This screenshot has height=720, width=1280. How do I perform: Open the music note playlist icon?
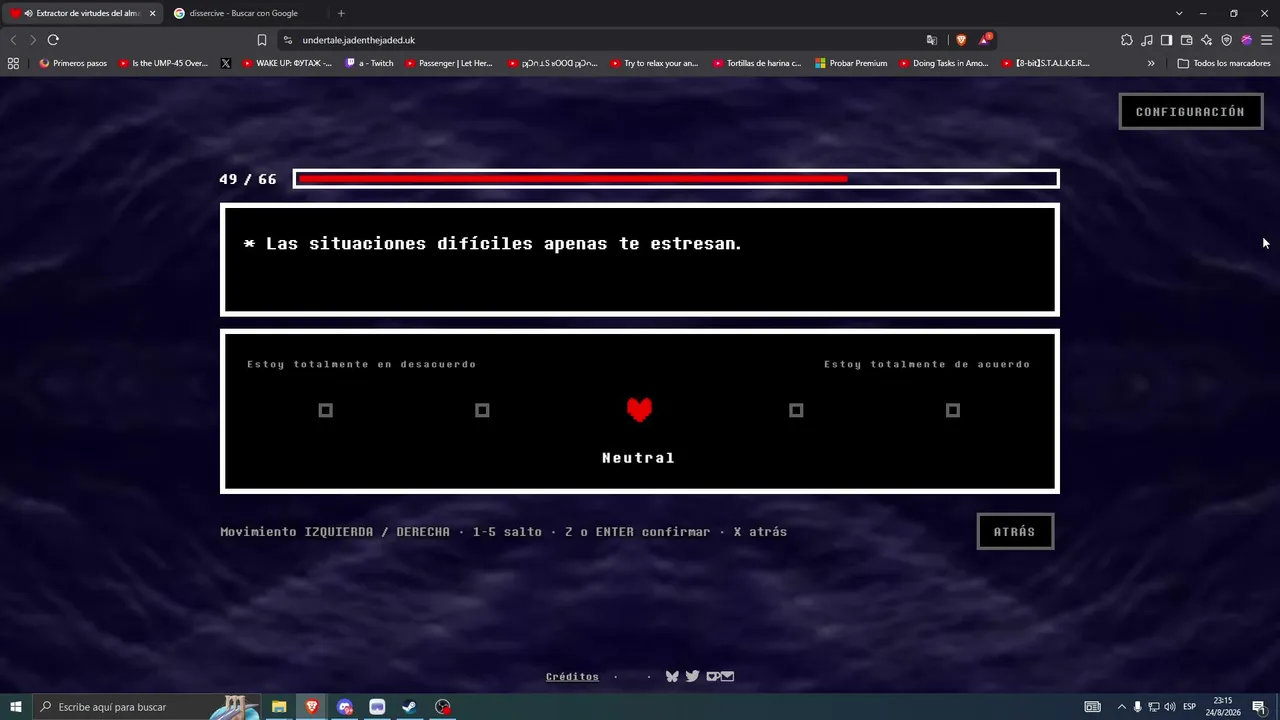(x=1147, y=40)
